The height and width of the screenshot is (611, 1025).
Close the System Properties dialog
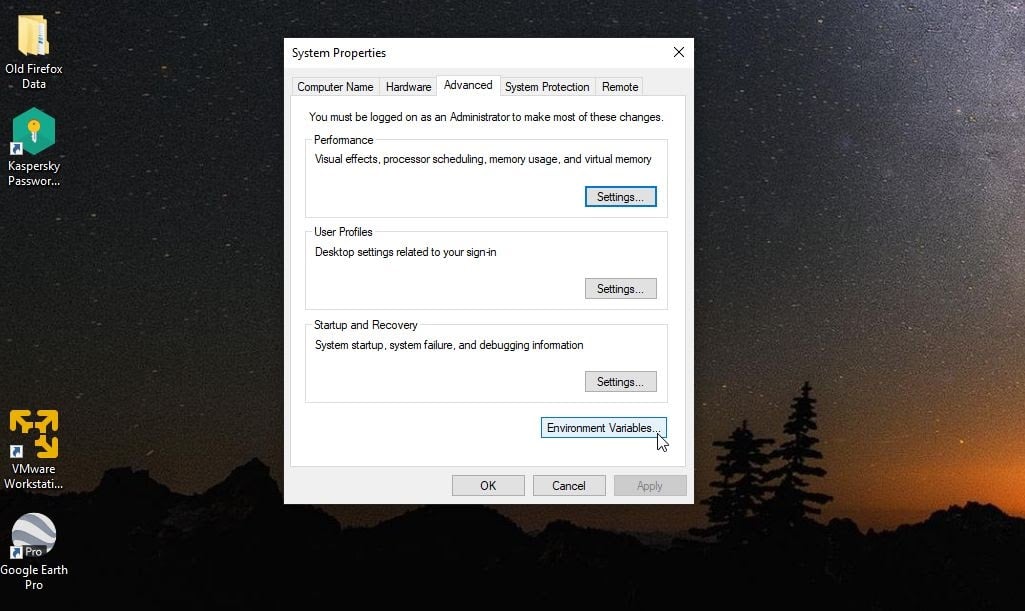(x=679, y=52)
